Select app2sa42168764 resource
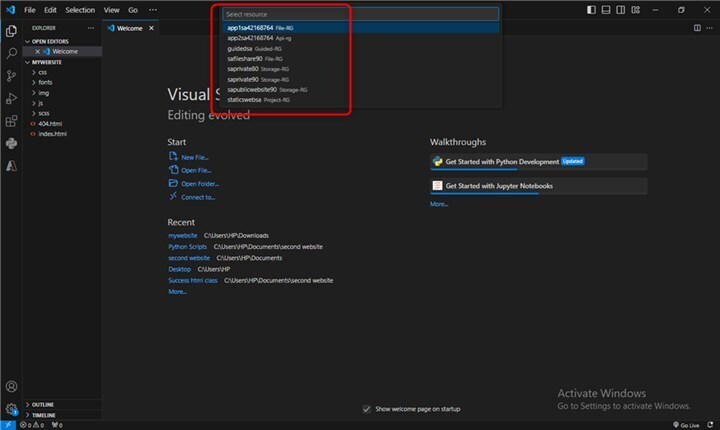Image resolution: width=720 pixels, height=430 pixels. pyautogui.click(x=360, y=38)
